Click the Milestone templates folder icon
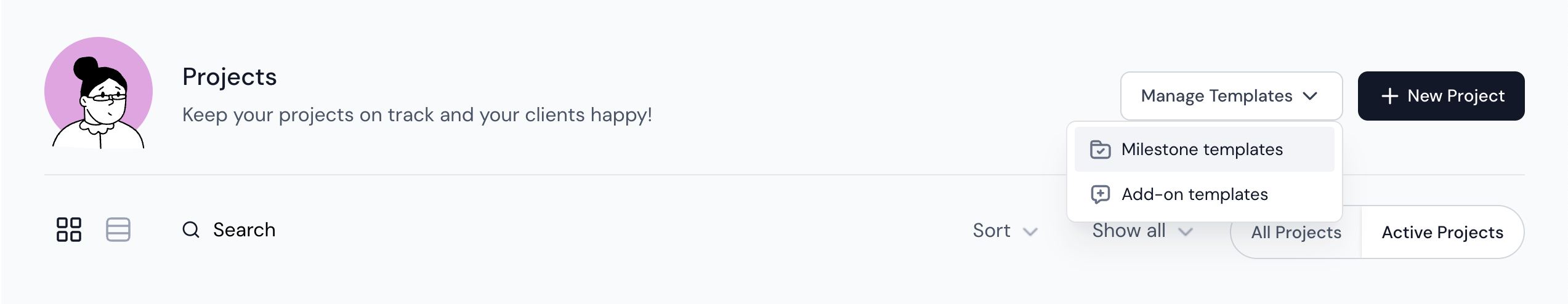The image size is (1568, 304). click(x=1100, y=150)
